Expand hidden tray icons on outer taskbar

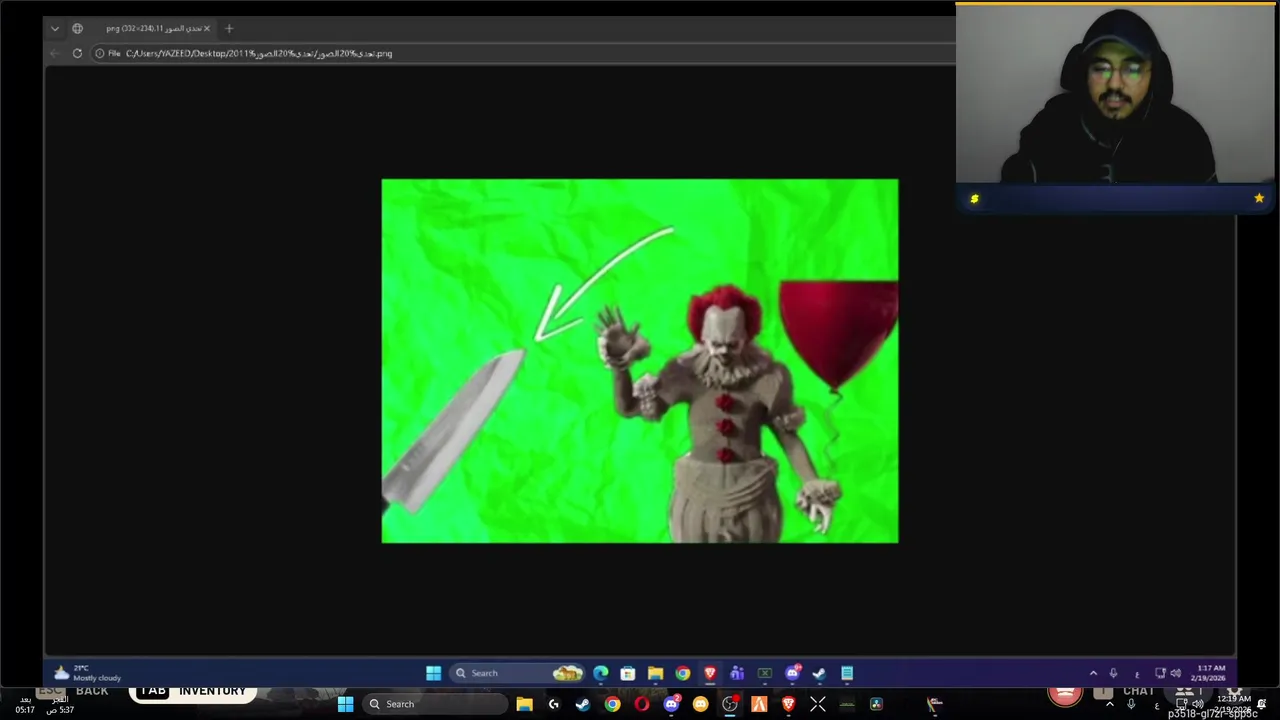pyautogui.click(x=1109, y=704)
